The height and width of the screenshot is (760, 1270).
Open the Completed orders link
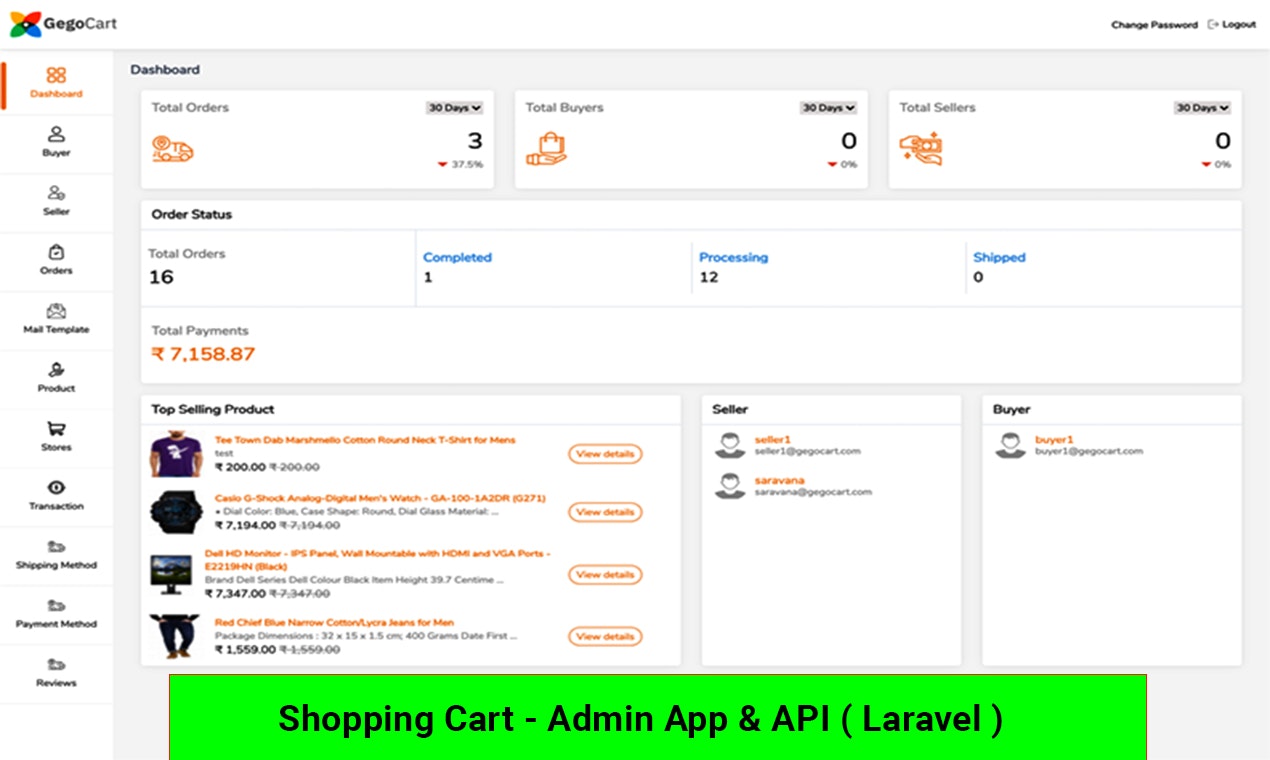(457, 257)
